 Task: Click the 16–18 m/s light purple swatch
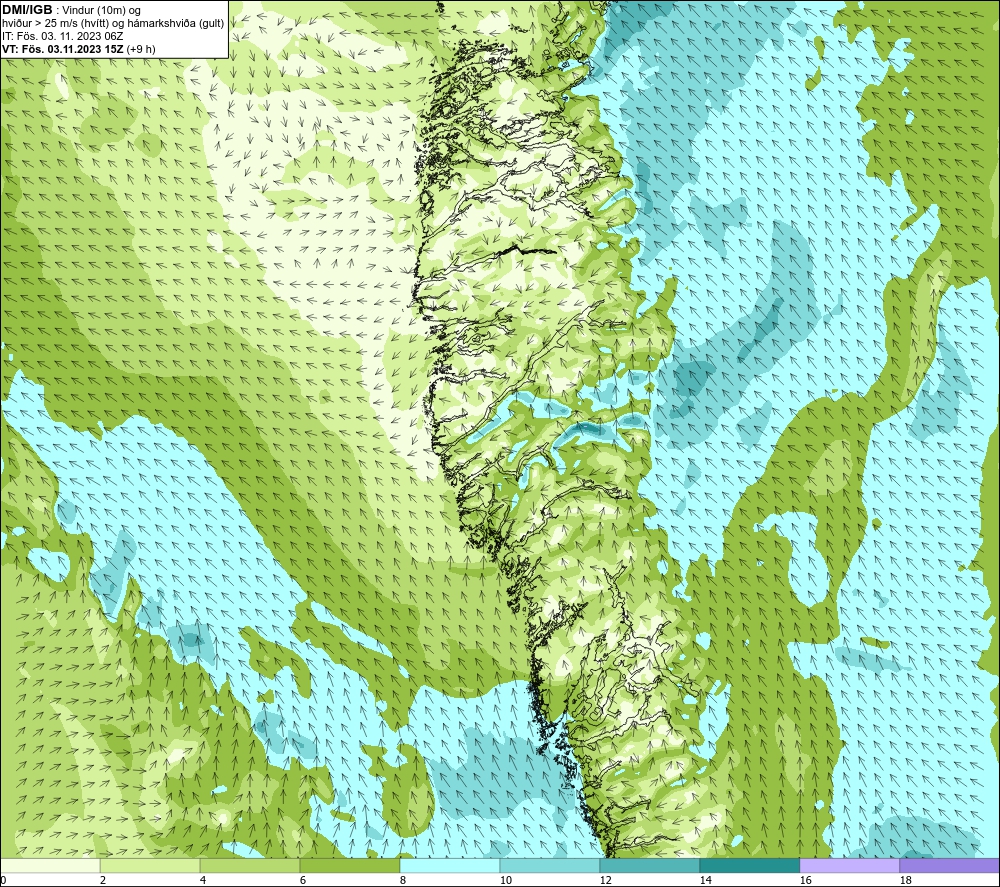point(849,865)
